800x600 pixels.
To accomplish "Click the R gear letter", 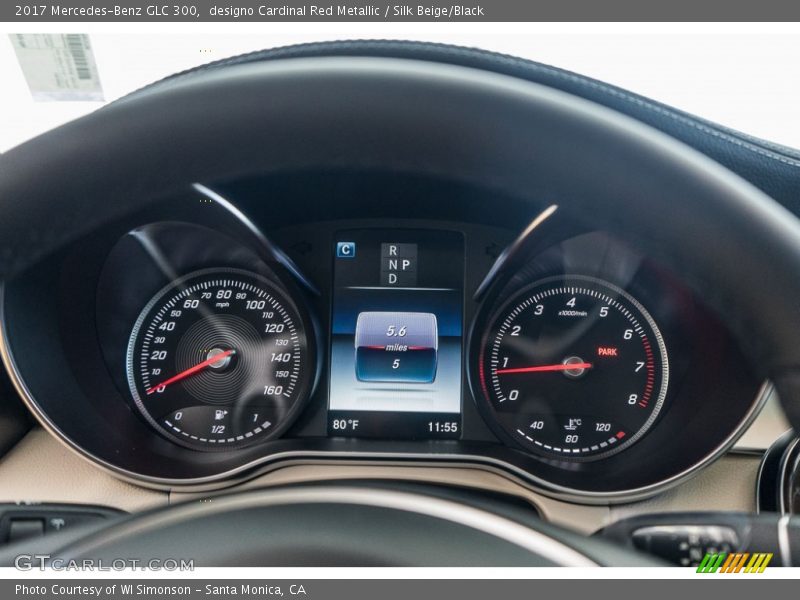I will click(x=392, y=251).
